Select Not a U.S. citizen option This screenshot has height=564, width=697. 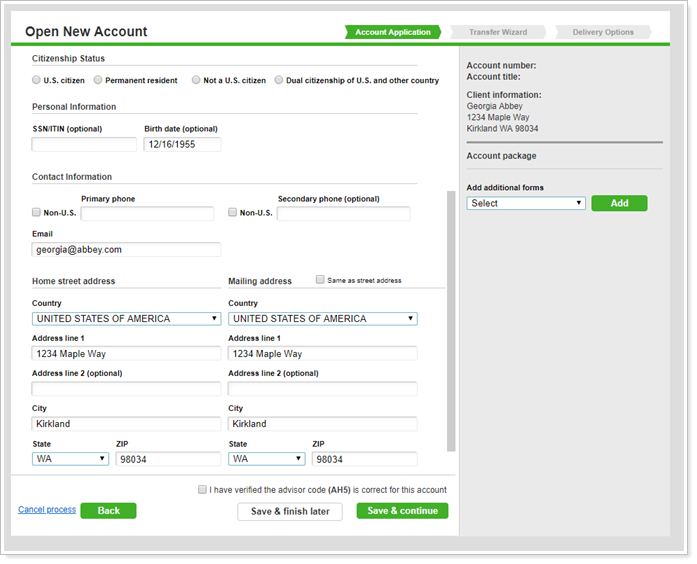197,80
